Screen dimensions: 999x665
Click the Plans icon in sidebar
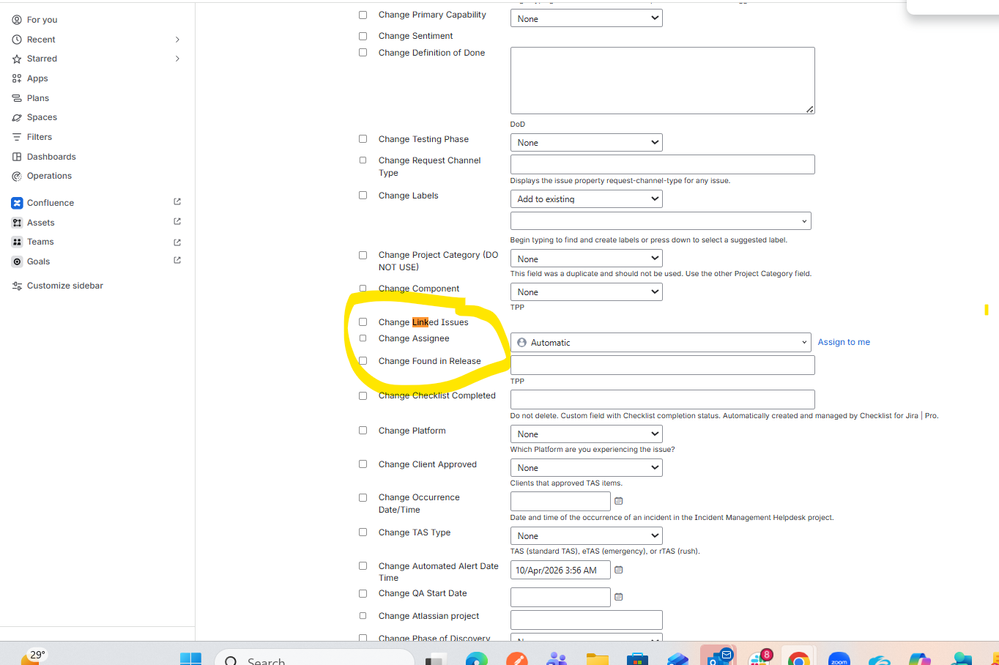tap(17, 98)
